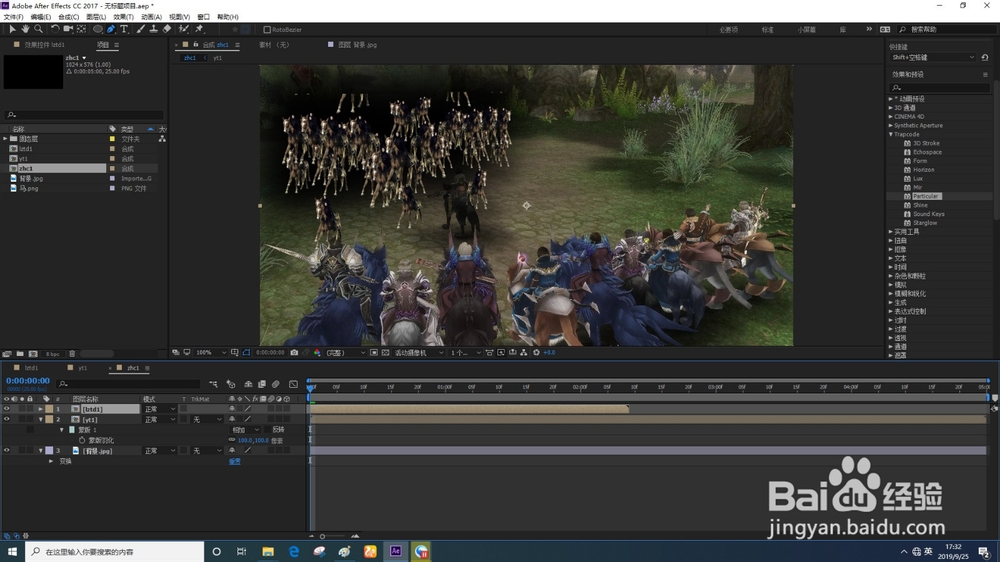Screen dimensions: 1000x562
Task: Toggle mask and shape path visibility icon
Action: click(246, 352)
